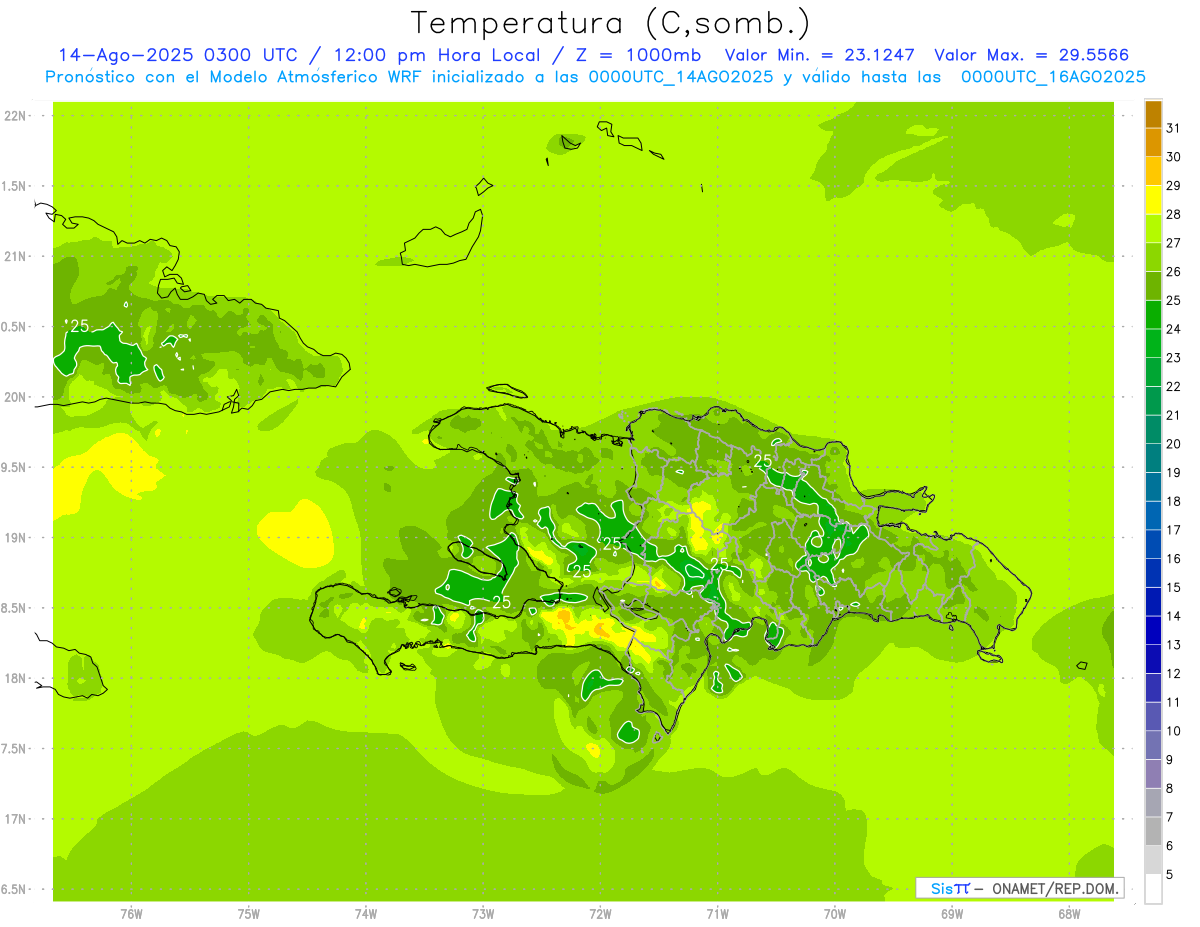This screenshot has height=927, width=1200.
Task: Click the "9.5N" latitude label
Action: click(14, 467)
